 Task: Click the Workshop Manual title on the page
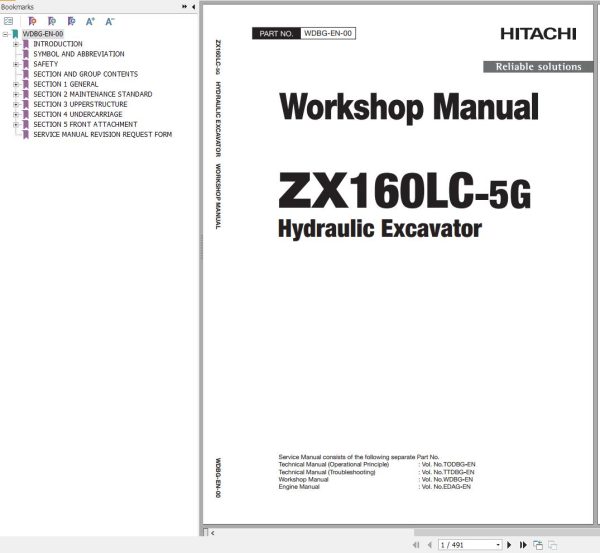pos(409,106)
